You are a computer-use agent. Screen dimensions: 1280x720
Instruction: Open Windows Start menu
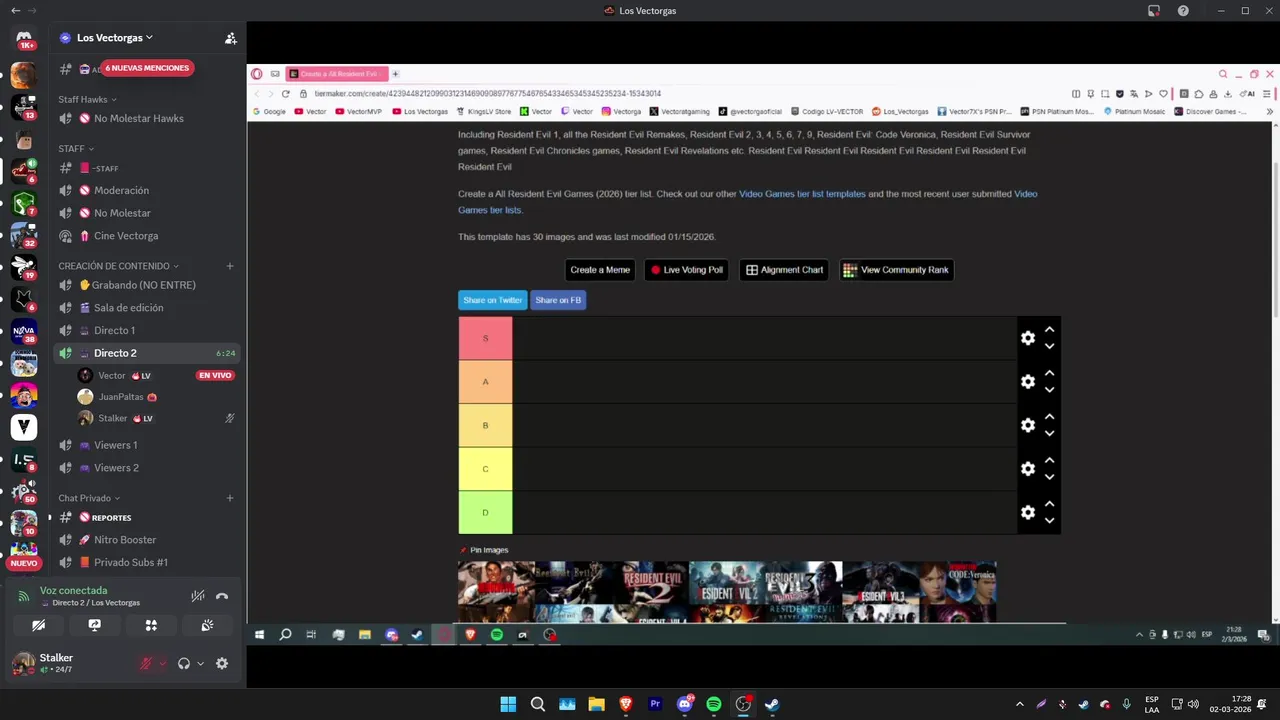pos(508,704)
